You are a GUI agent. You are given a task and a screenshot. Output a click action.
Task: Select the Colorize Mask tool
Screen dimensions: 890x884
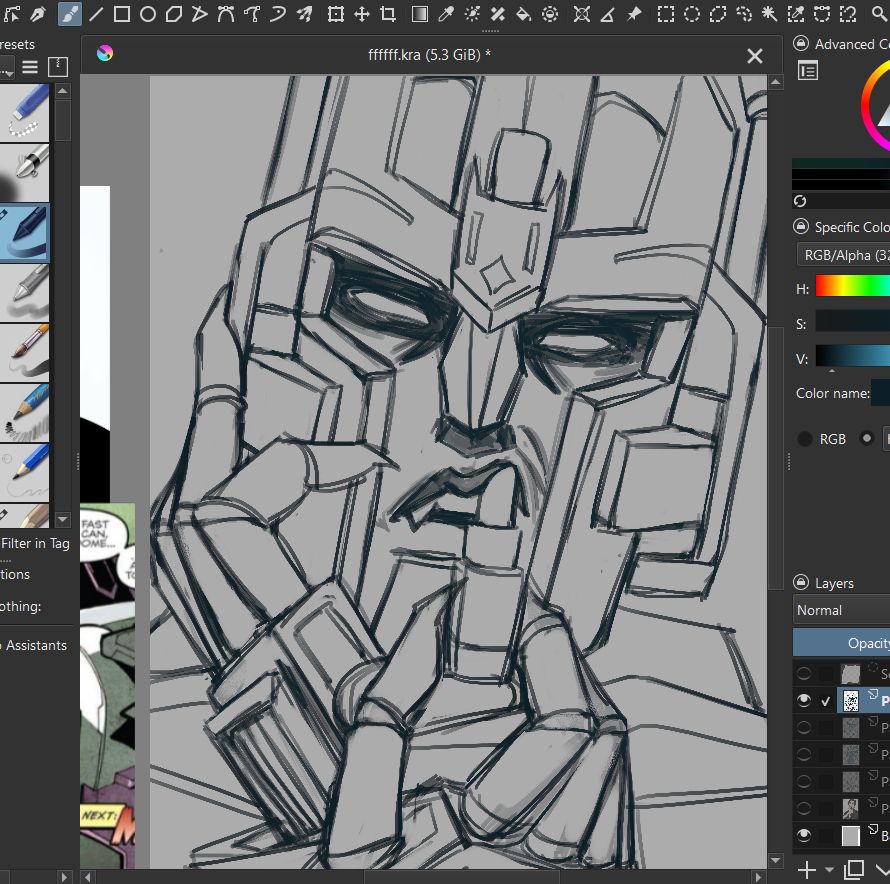pyautogui.click(x=472, y=14)
